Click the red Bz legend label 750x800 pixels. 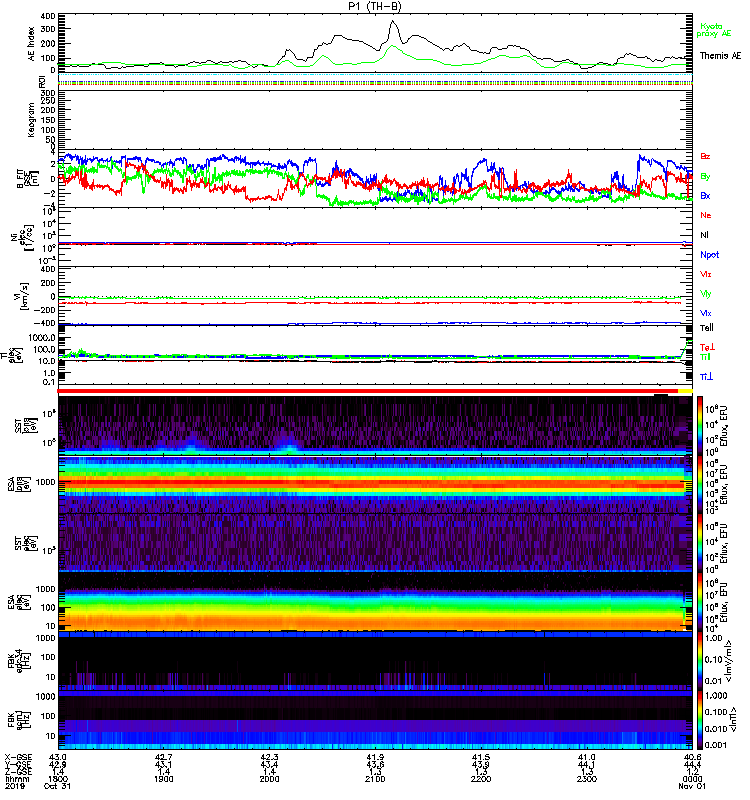[x=705, y=157]
